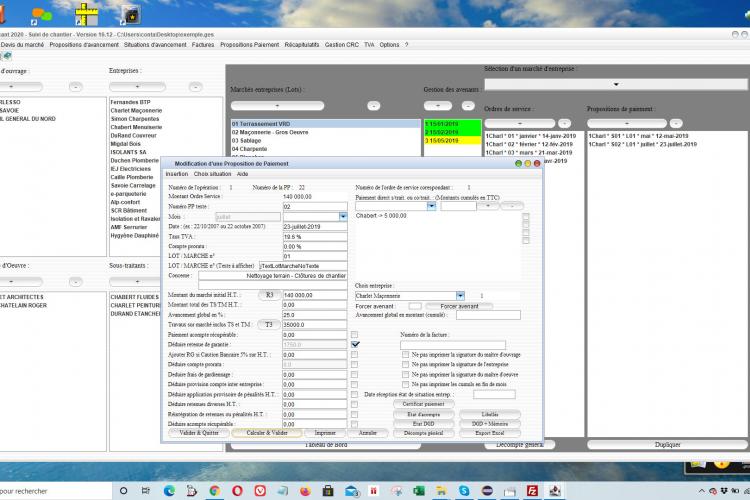This screenshot has height=500, width=750.
Task: Open the Paiement direct s/trait. dropdown
Action: 431,206
